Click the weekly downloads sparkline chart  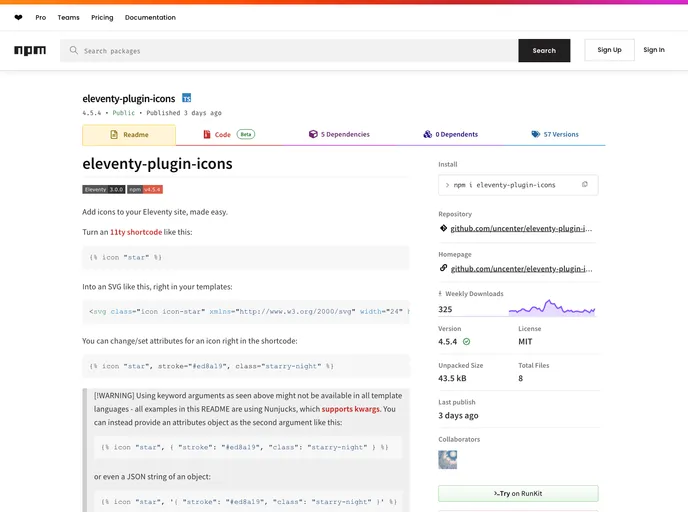tap(552, 308)
